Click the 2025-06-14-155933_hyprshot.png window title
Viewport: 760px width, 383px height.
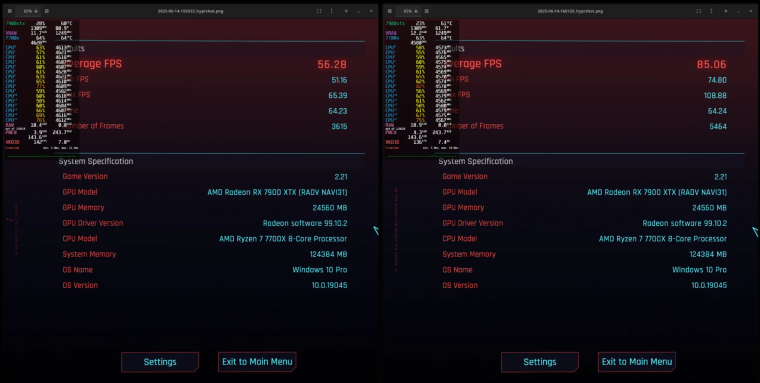point(190,11)
